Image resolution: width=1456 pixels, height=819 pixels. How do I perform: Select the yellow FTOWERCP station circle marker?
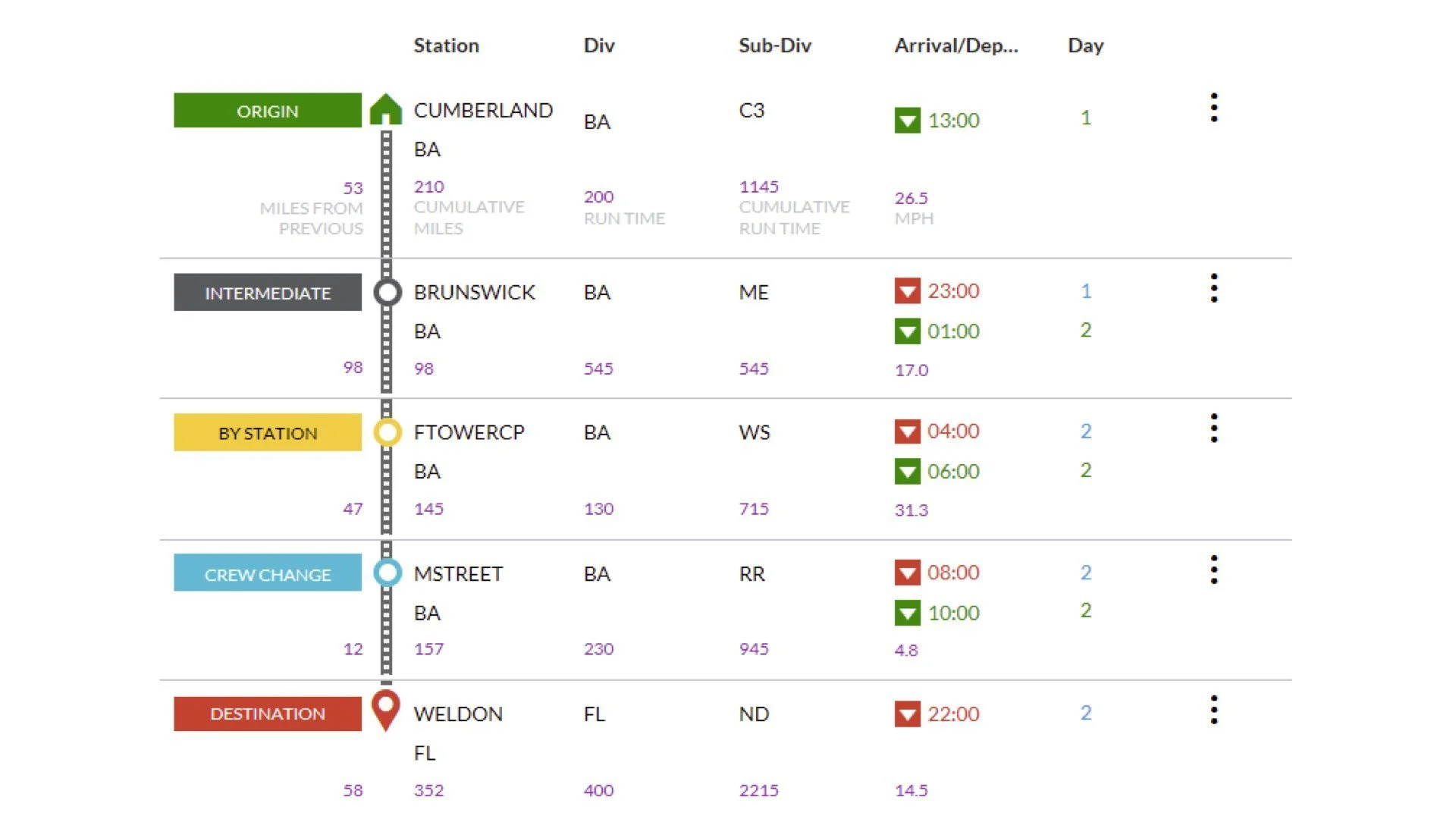pyautogui.click(x=387, y=432)
